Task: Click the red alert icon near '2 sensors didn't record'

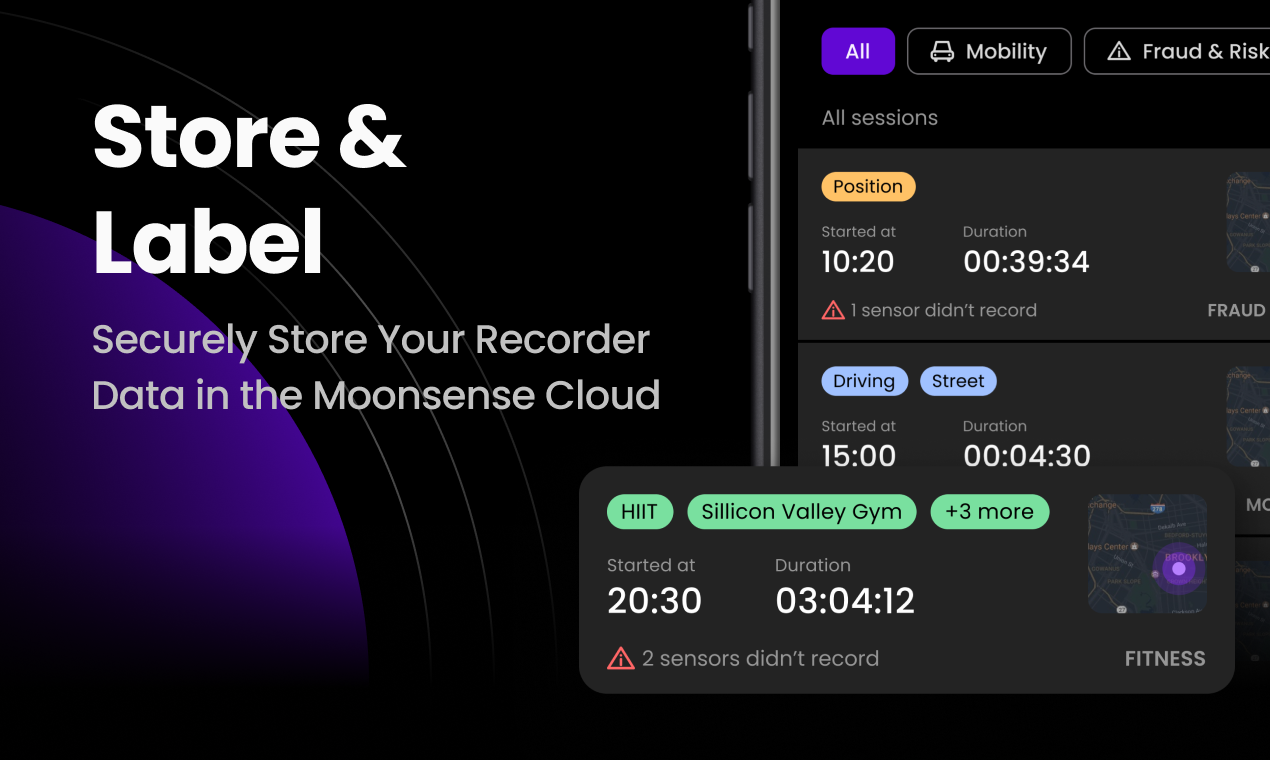Action: 620,658
